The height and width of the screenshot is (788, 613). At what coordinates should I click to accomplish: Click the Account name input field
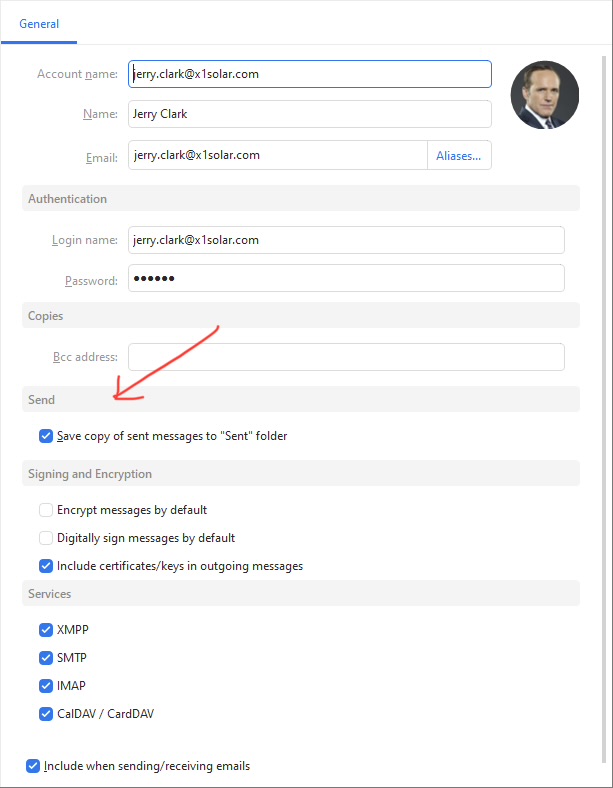tap(309, 74)
